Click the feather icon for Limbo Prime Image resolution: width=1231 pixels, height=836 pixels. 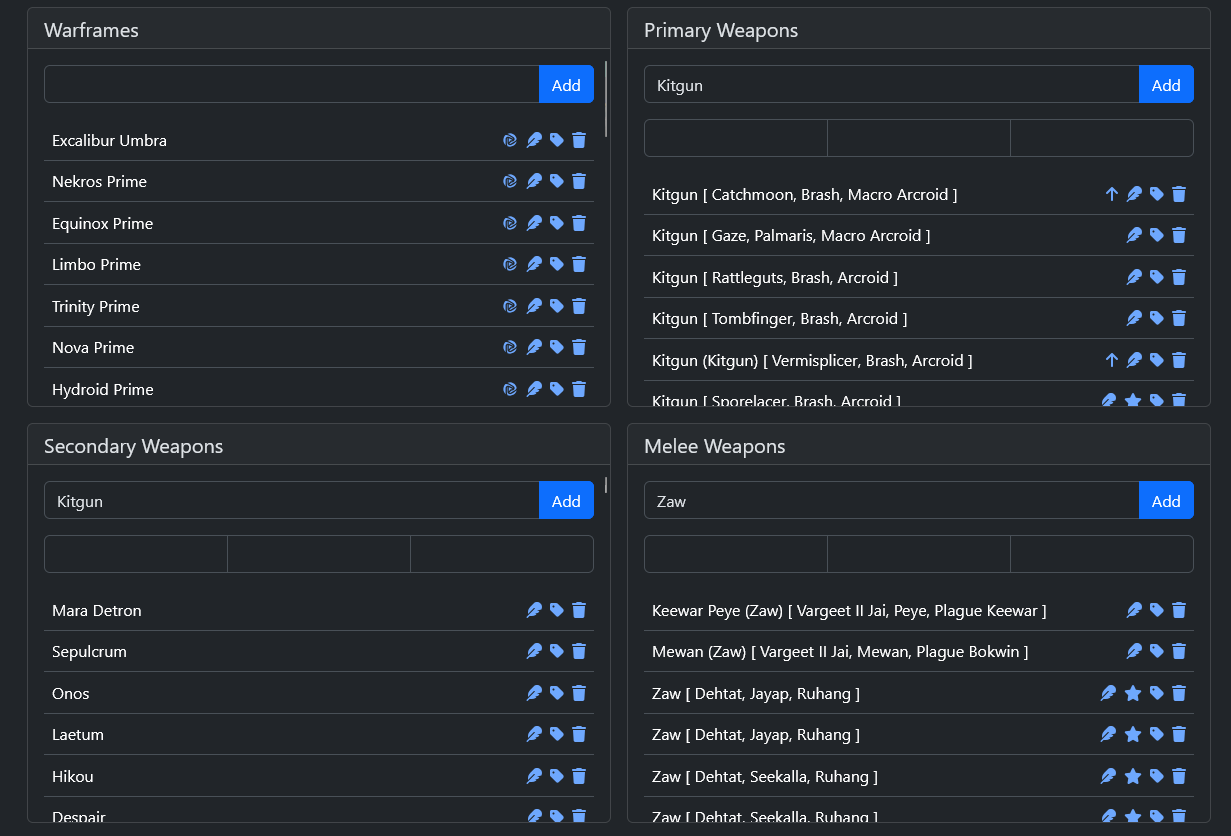pyautogui.click(x=534, y=265)
